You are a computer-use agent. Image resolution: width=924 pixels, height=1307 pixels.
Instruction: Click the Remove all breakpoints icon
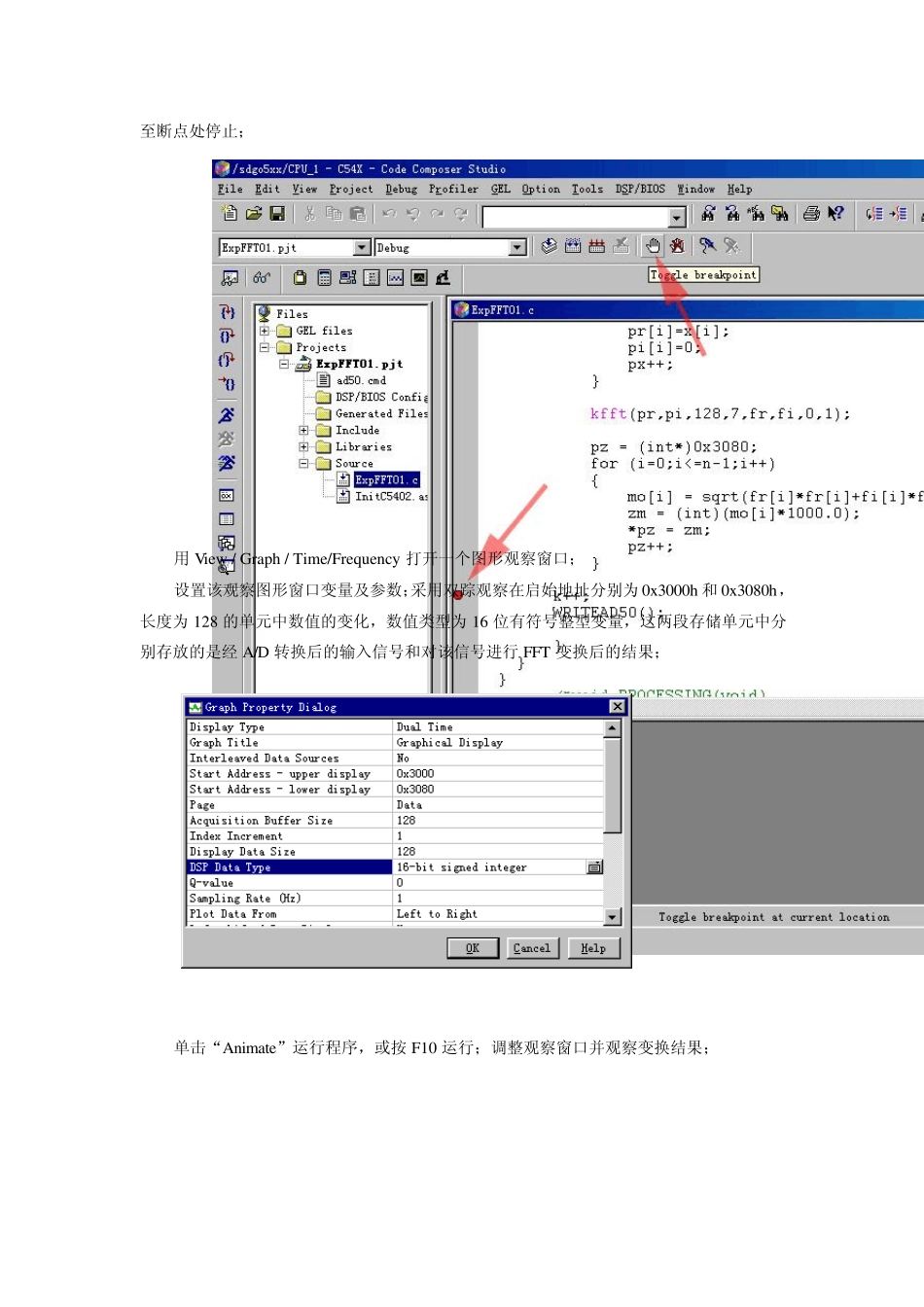[677, 246]
